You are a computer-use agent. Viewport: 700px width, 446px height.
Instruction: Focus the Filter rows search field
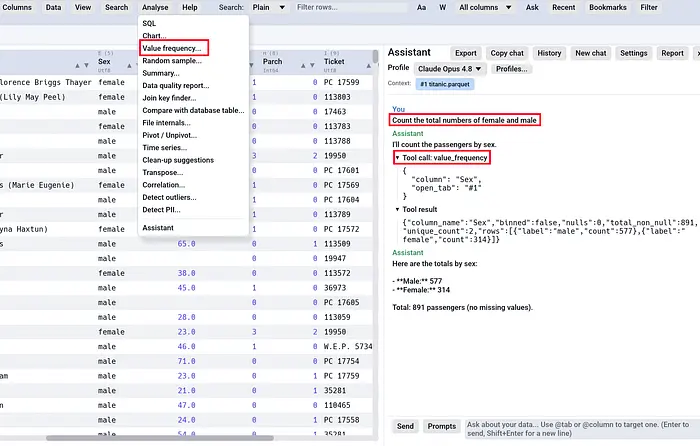(x=352, y=7)
